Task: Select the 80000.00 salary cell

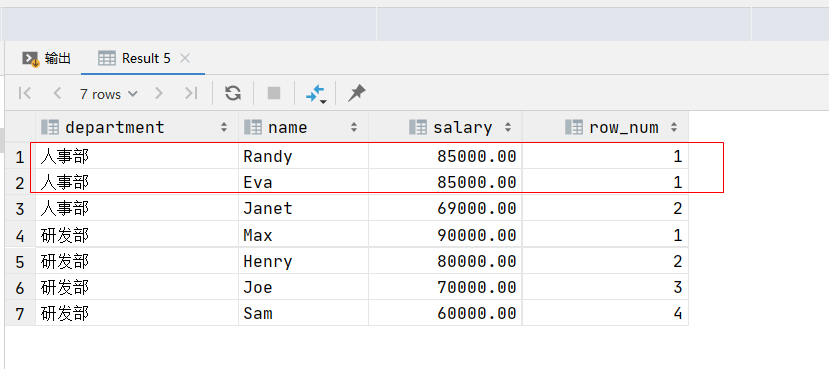Action: click(x=445, y=261)
